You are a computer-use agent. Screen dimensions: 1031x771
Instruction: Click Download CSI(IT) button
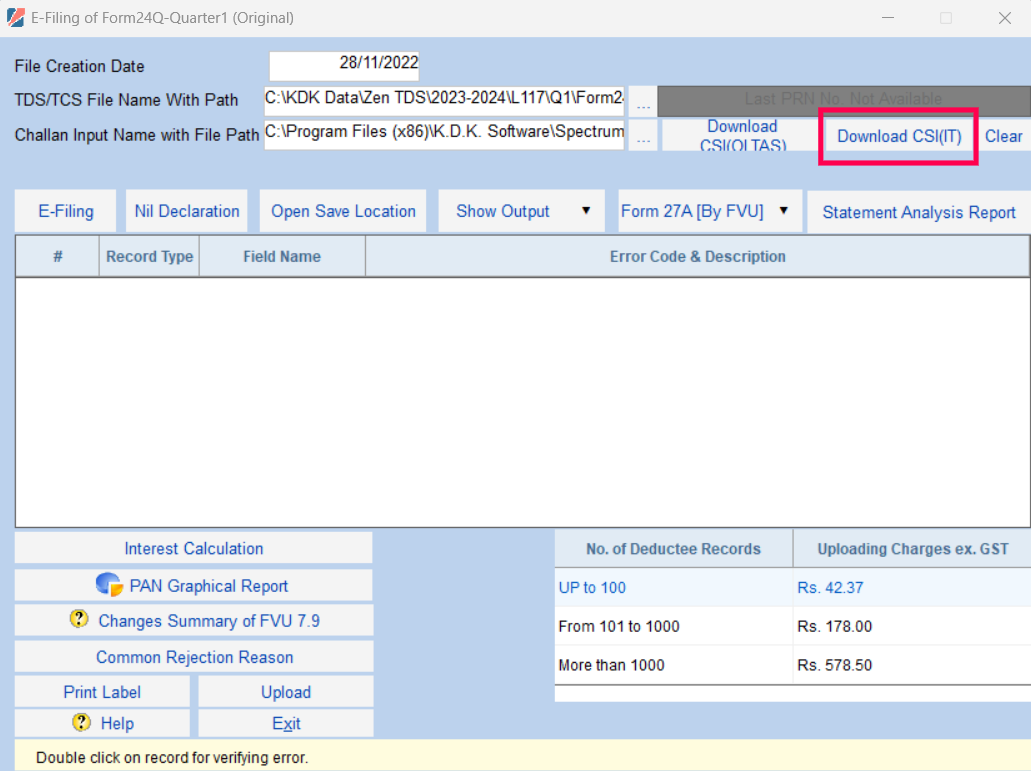tap(899, 136)
